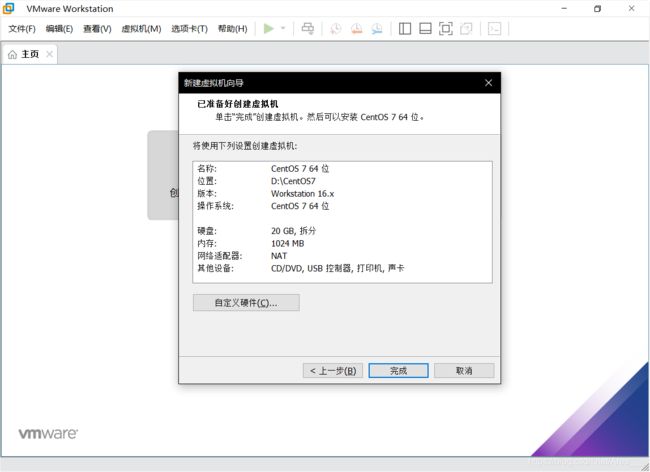Open the 查看(V) menu

(97, 29)
